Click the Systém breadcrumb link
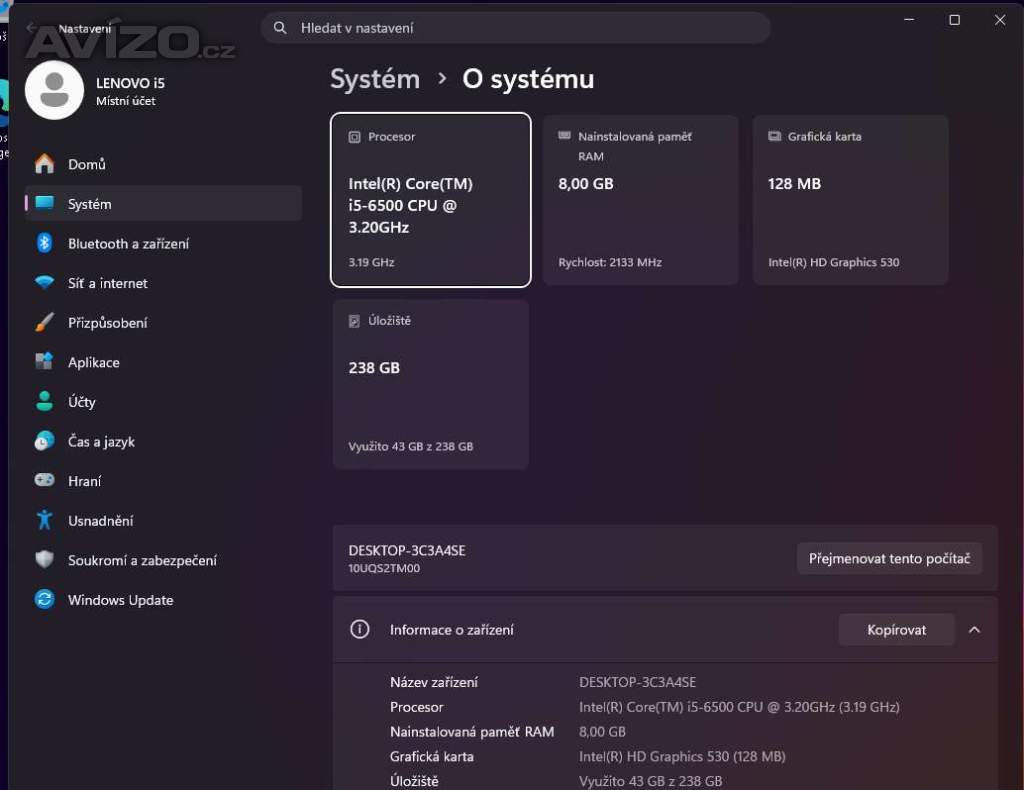 [375, 79]
